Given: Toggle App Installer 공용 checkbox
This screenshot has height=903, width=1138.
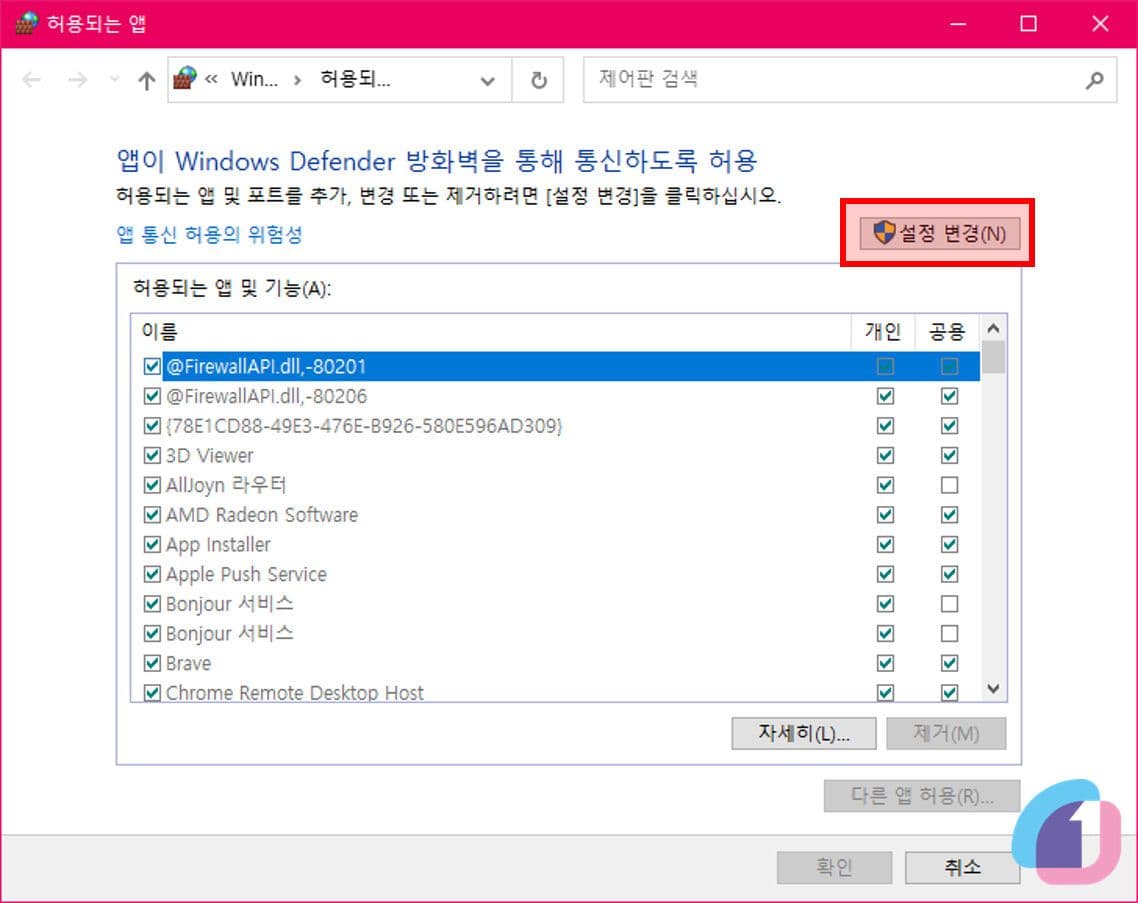Looking at the screenshot, I should pos(949,544).
